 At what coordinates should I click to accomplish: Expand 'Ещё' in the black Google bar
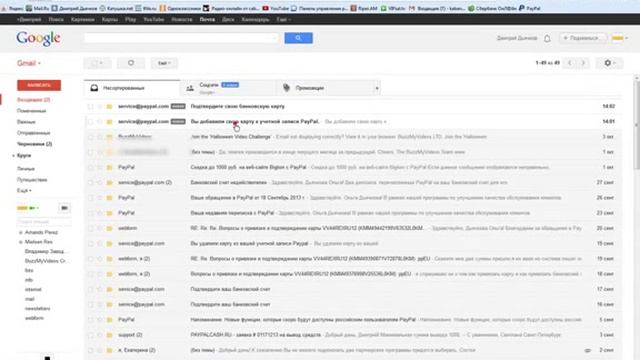[283, 19]
